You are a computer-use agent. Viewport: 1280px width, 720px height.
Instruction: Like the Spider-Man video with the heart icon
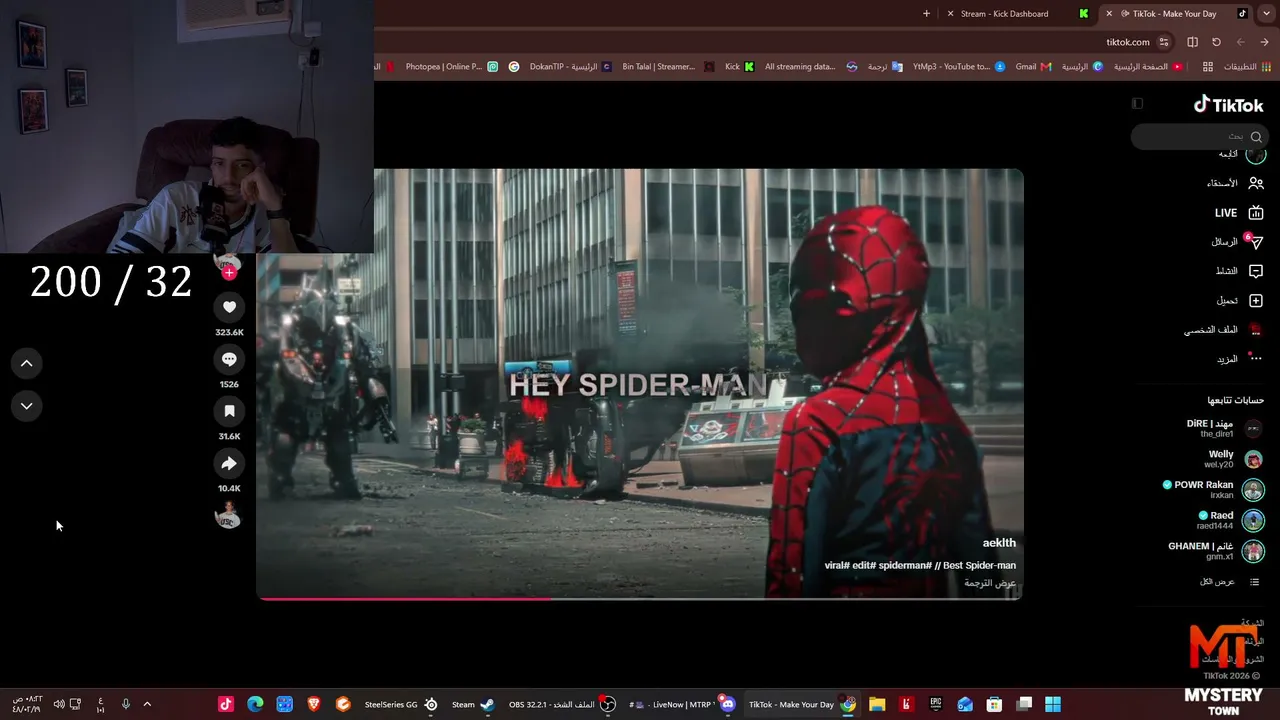point(229,307)
